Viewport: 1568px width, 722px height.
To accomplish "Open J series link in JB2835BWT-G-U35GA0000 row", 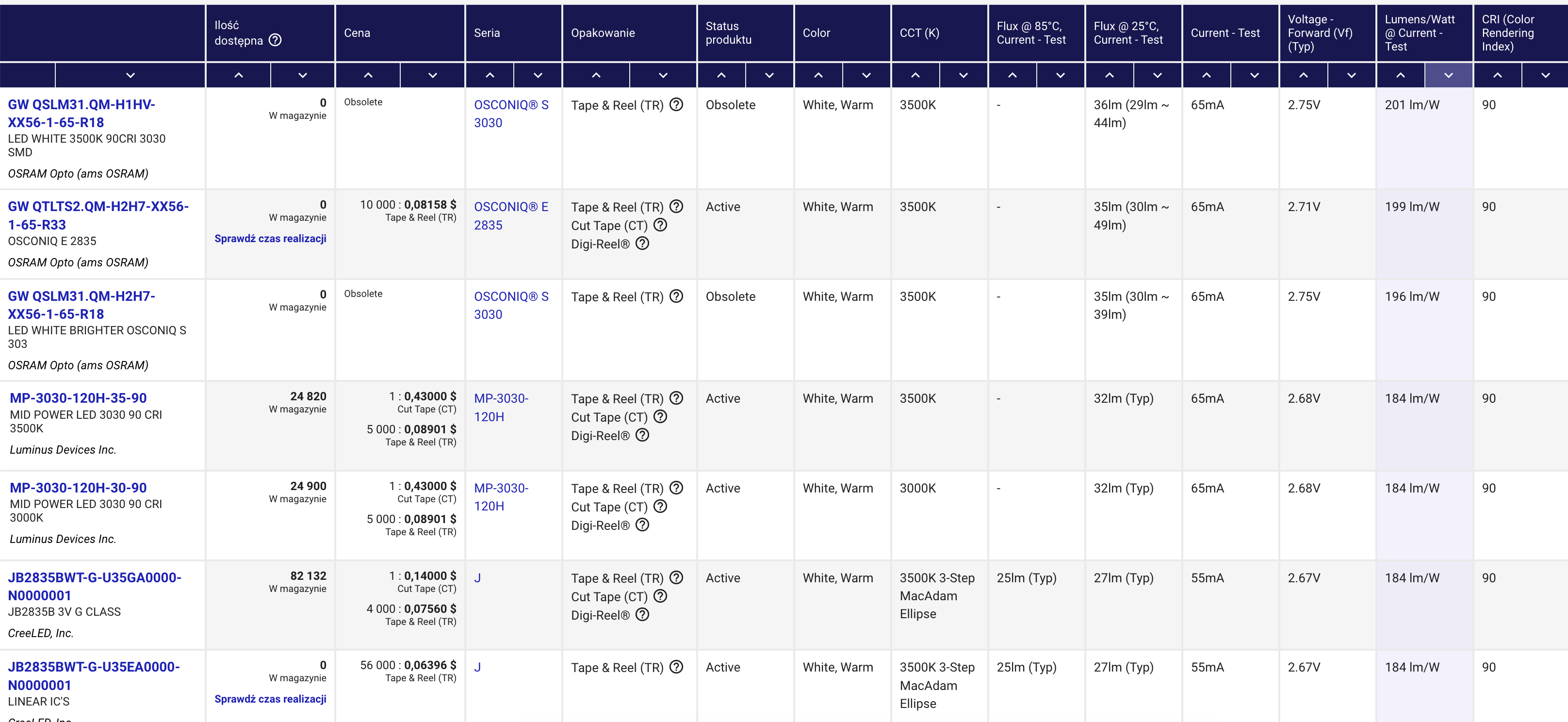I will (x=477, y=578).
